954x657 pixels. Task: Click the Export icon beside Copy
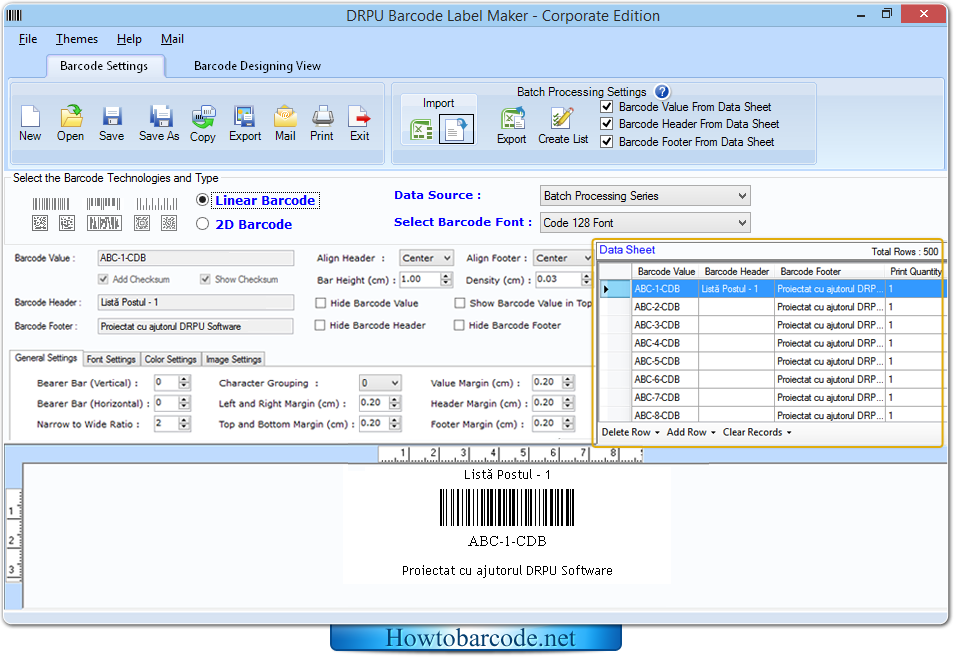[x=245, y=116]
